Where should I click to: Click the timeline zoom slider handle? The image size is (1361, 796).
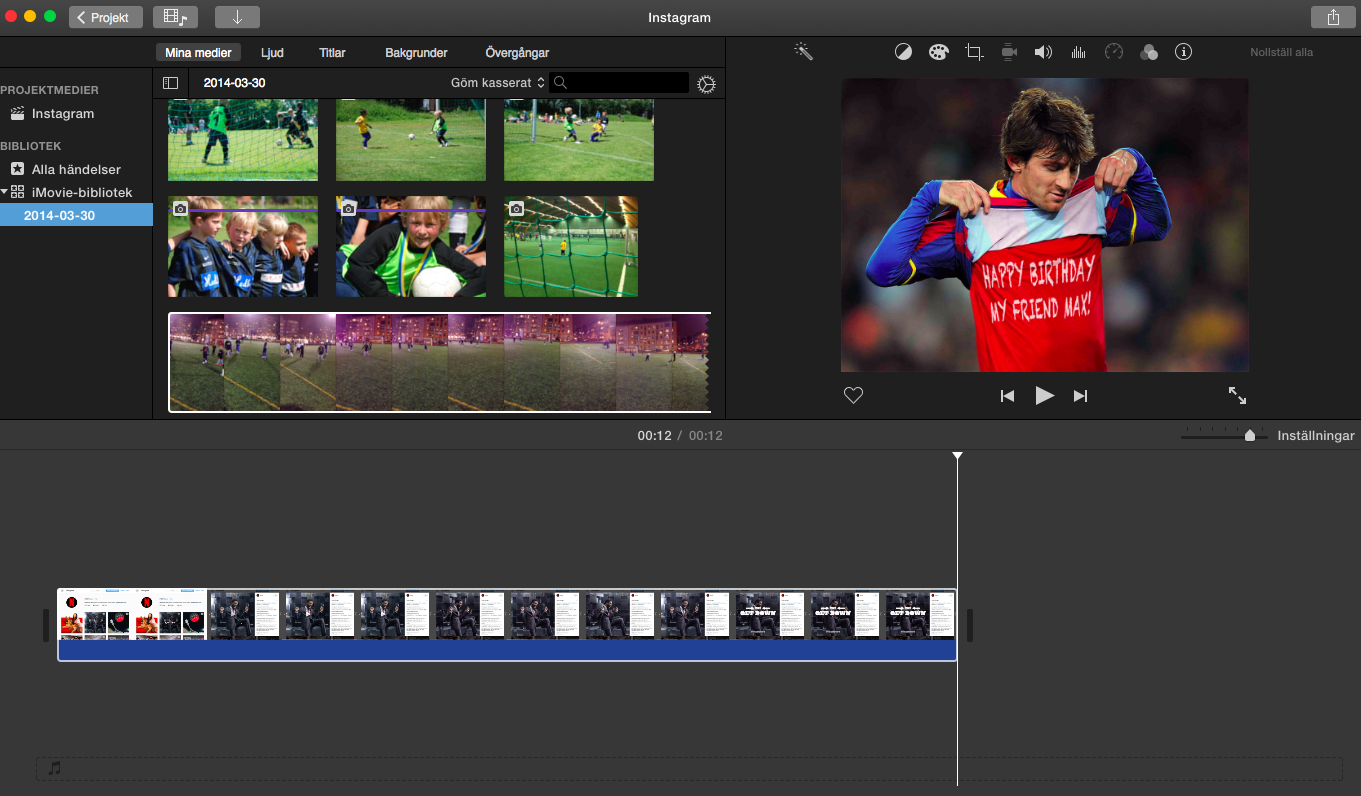click(x=1250, y=435)
